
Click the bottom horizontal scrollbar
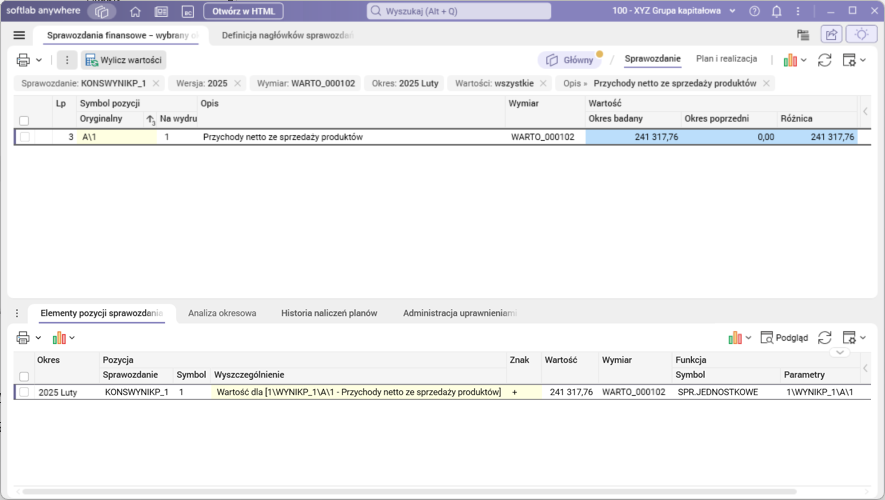pos(409,492)
